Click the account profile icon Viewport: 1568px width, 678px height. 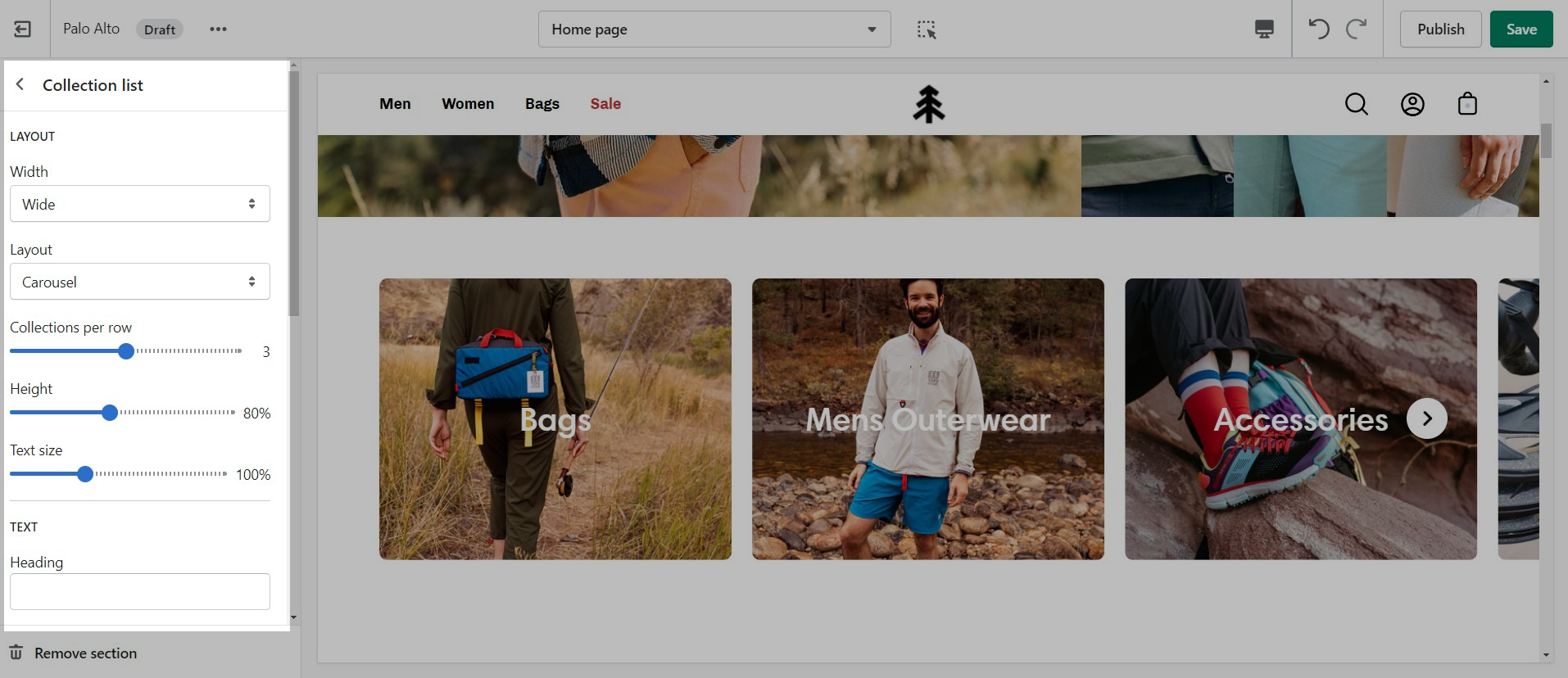tap(1412, 104)
